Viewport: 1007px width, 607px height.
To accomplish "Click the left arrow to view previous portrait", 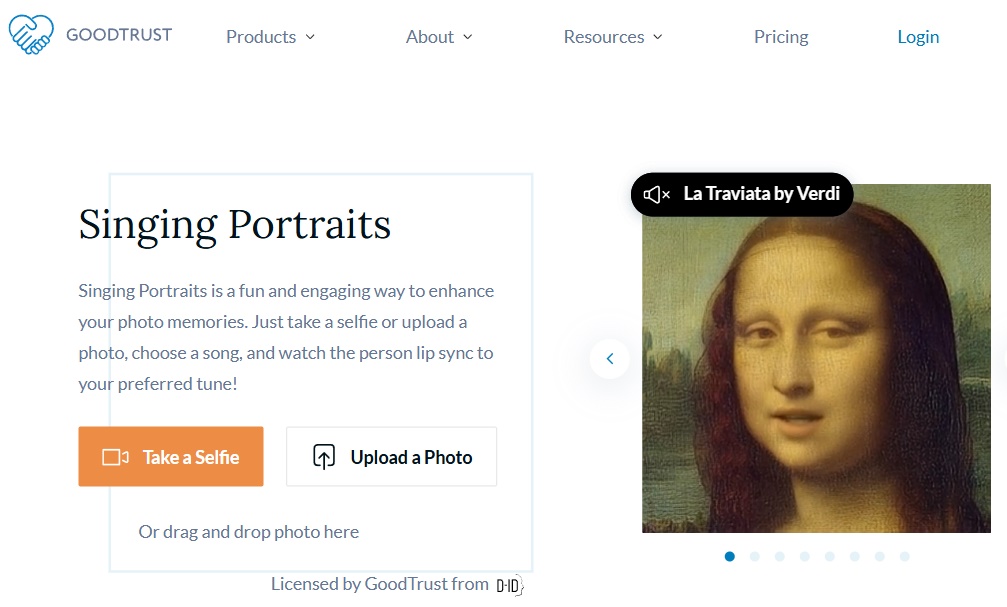I will pos(610,358).
